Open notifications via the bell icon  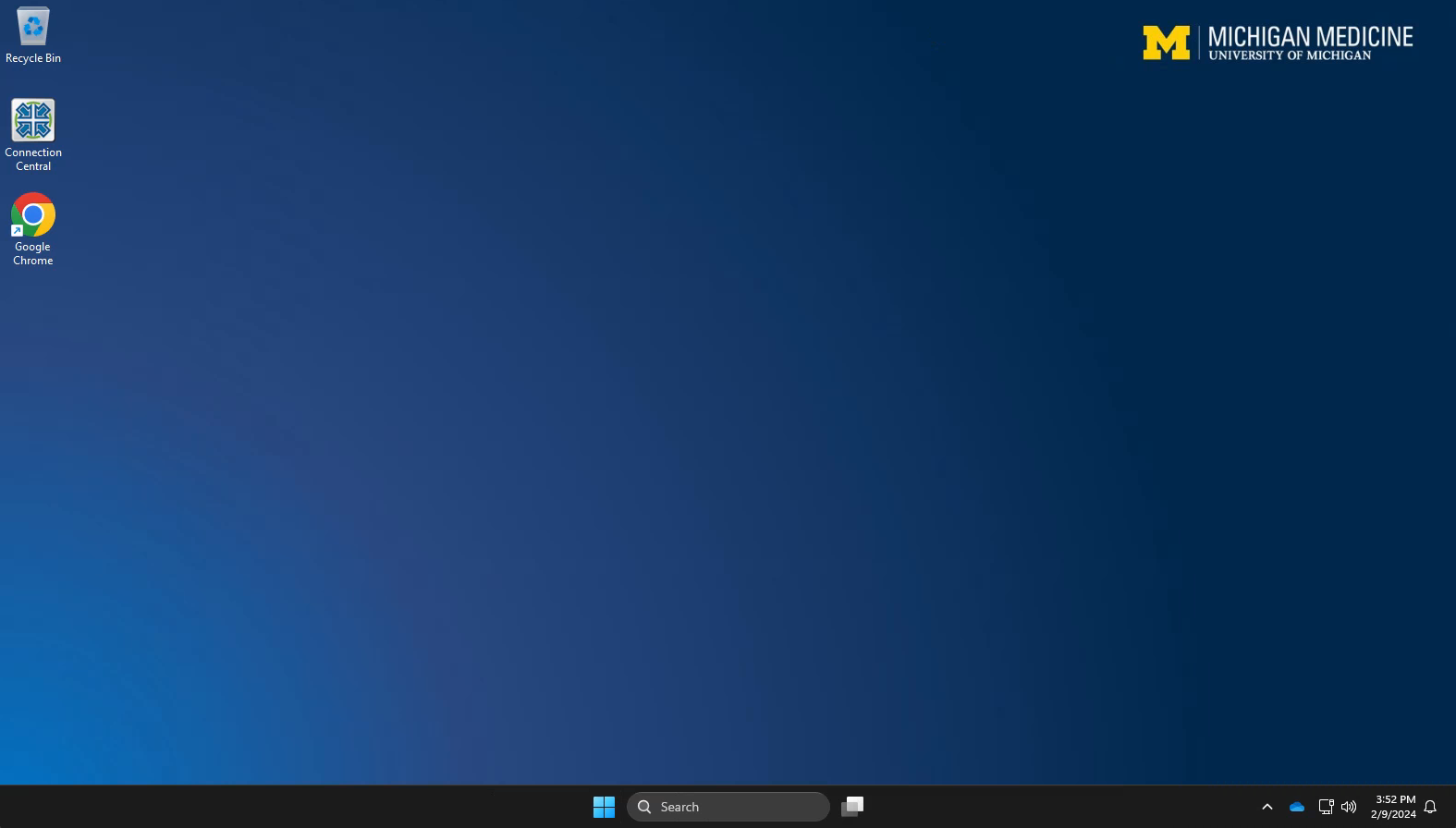(1430, 807)
